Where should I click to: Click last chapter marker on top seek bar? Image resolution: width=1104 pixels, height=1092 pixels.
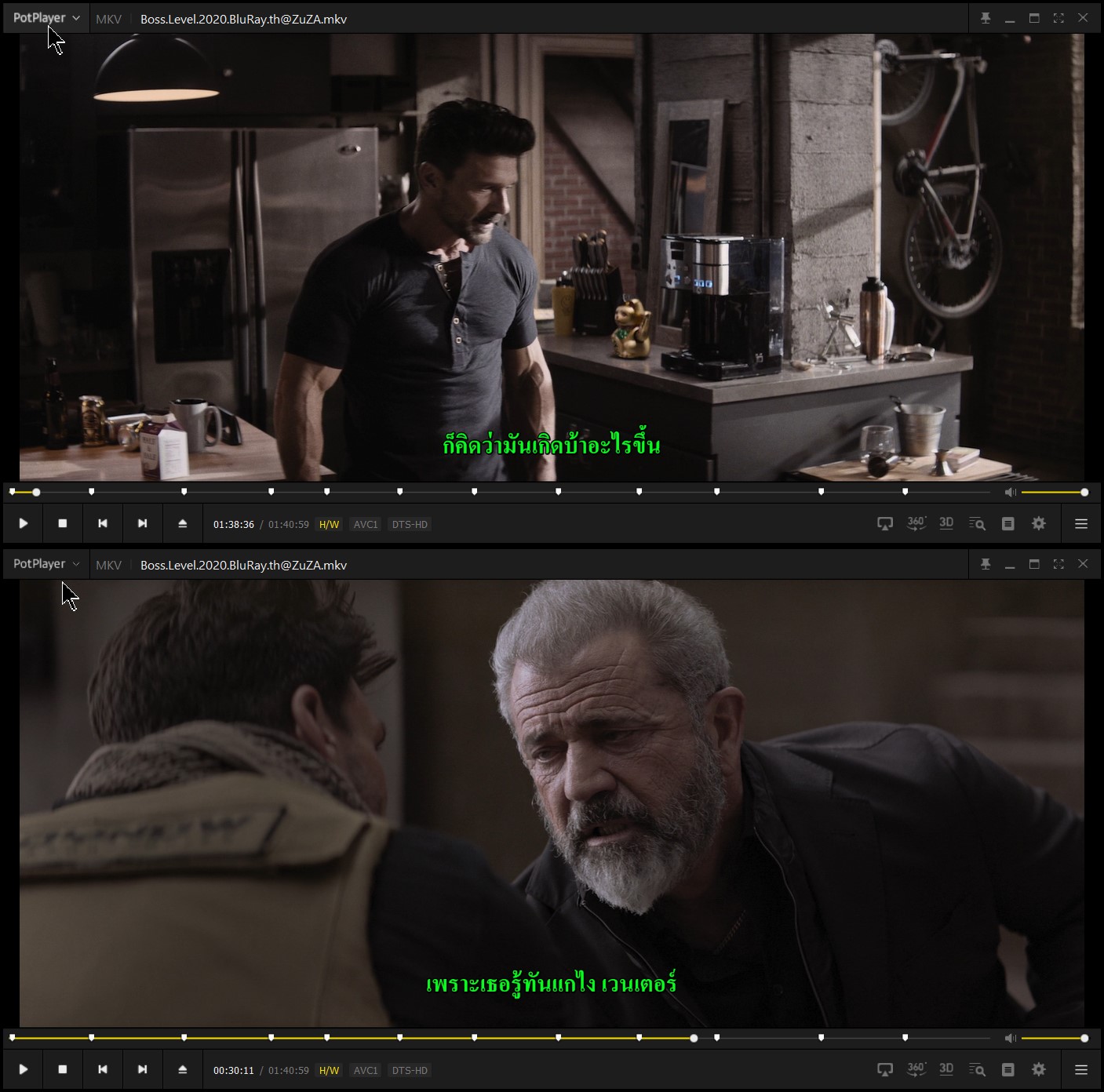coord(905,492)
